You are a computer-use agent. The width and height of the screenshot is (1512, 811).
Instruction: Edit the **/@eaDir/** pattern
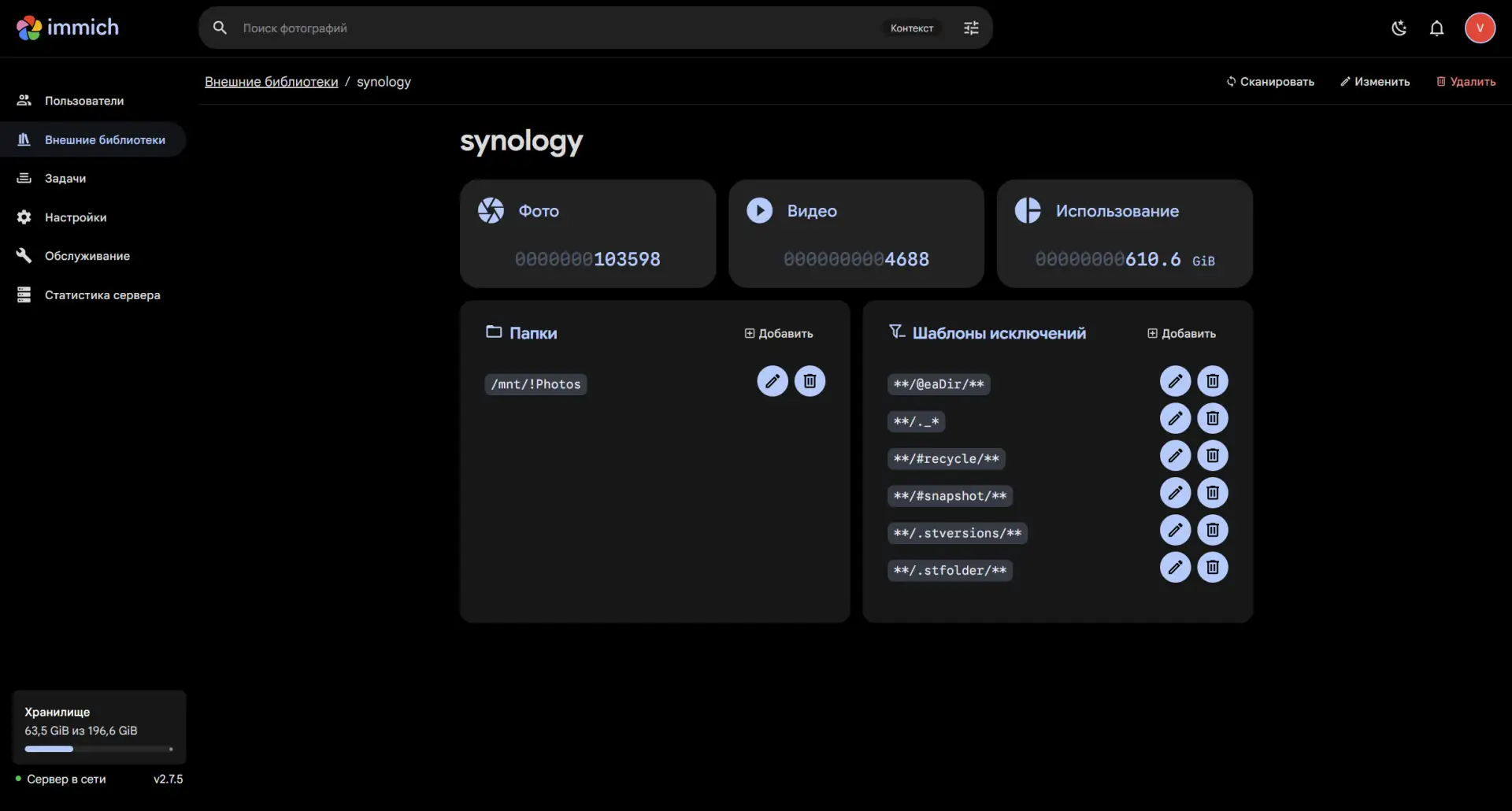[1175, 381]
